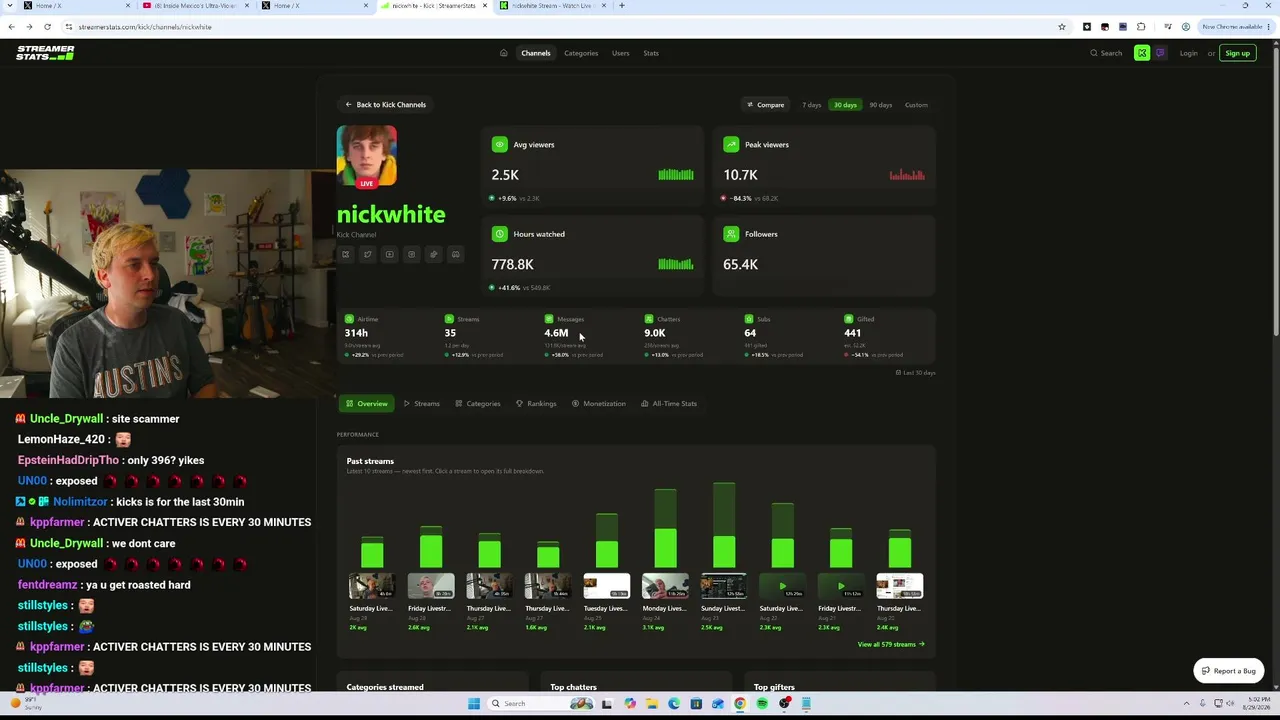
Task: Open the Twitter social link icon
Action: [x=368, y=254]
